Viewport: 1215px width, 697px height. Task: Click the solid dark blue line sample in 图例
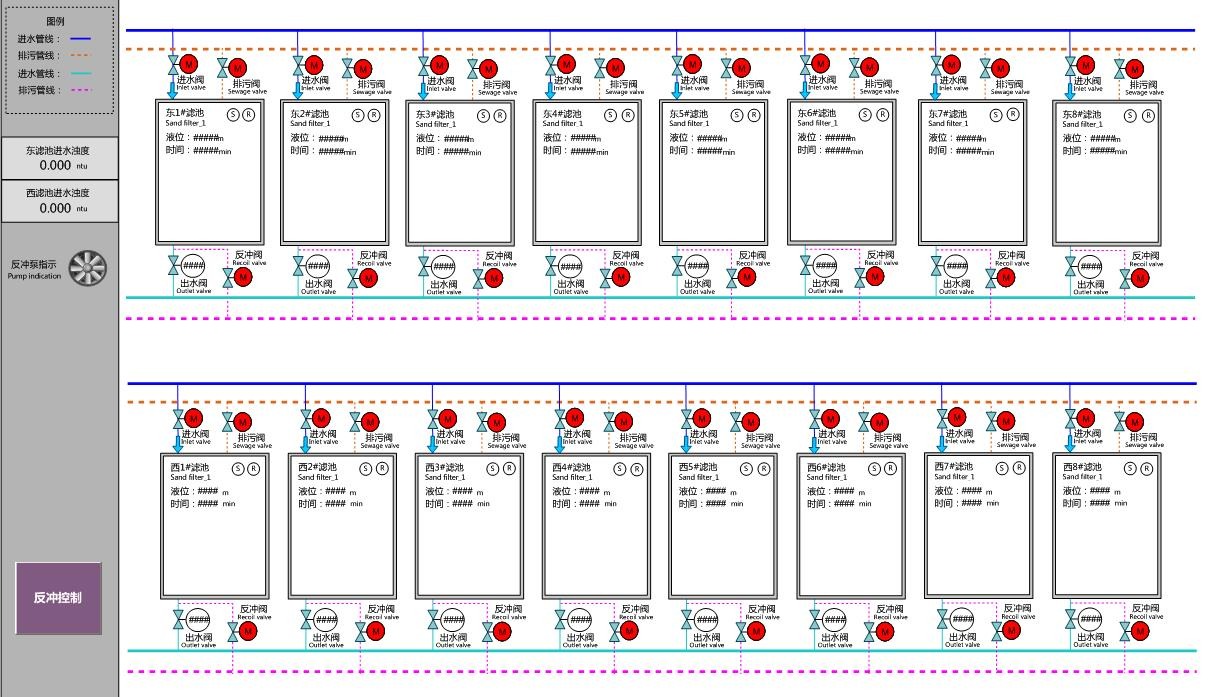[x=80, y=40]
